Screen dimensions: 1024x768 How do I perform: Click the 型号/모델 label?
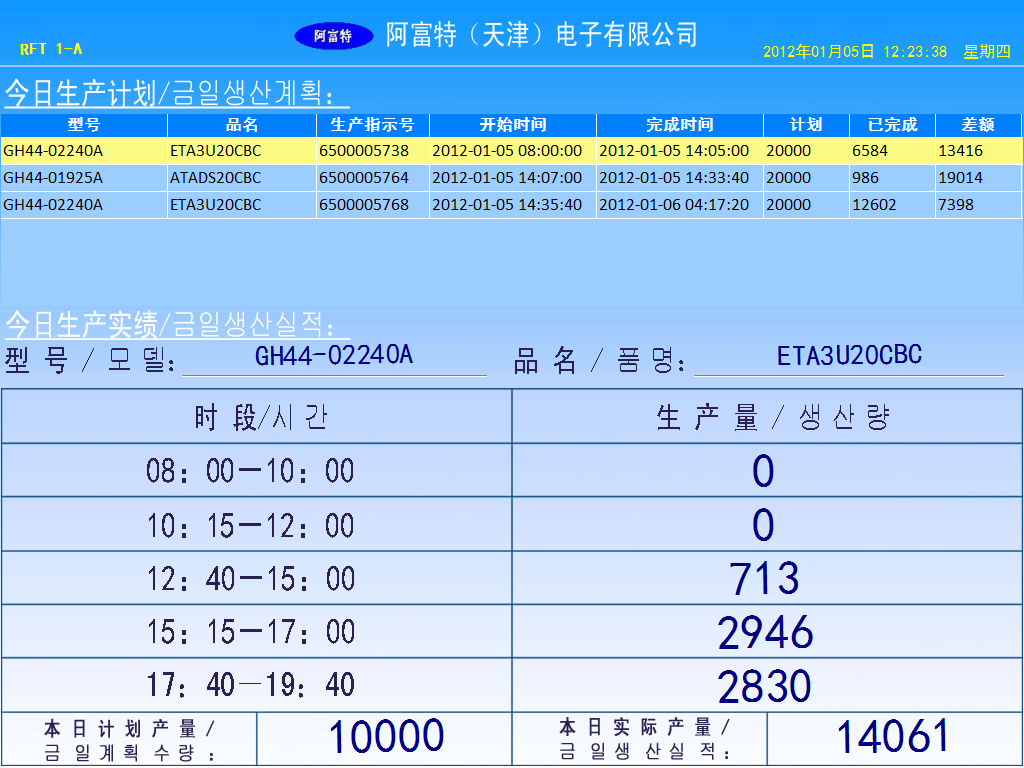90,360
